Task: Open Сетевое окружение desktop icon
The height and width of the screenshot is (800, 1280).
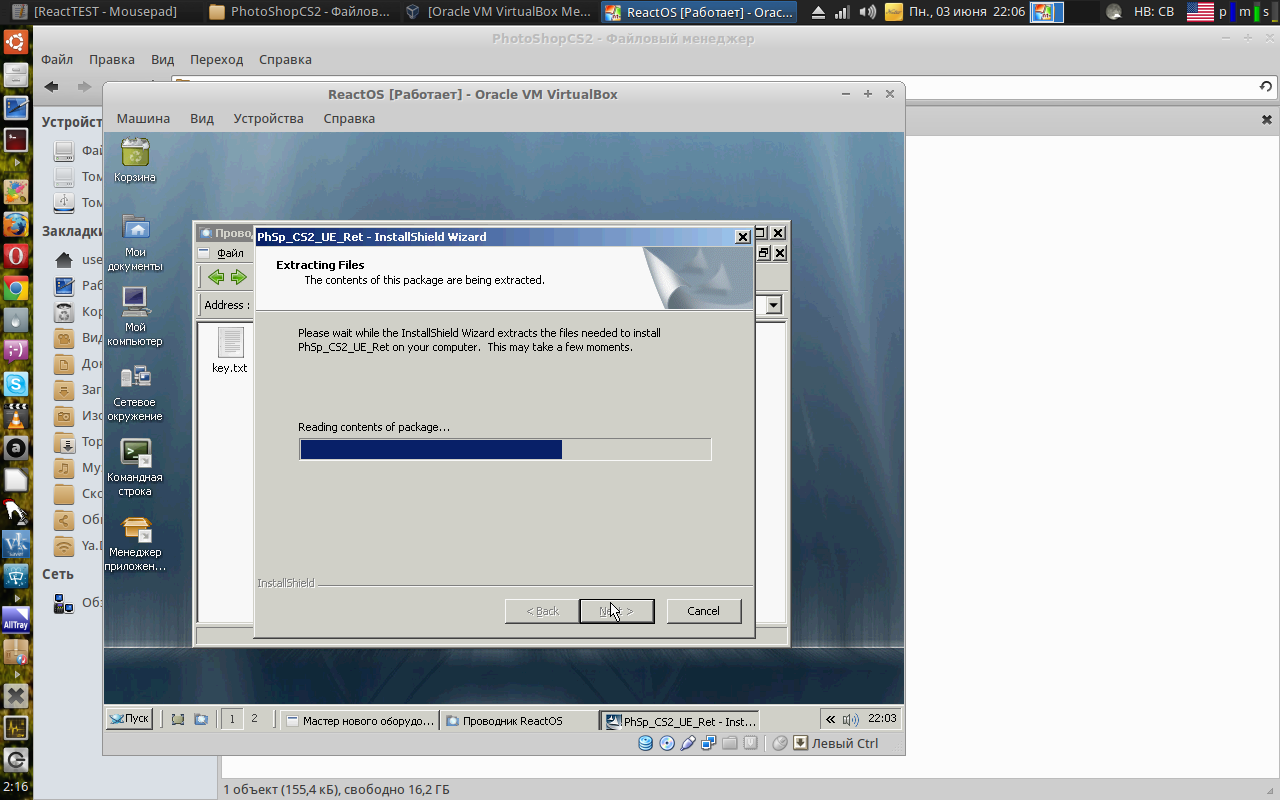Action: (135, 392)
